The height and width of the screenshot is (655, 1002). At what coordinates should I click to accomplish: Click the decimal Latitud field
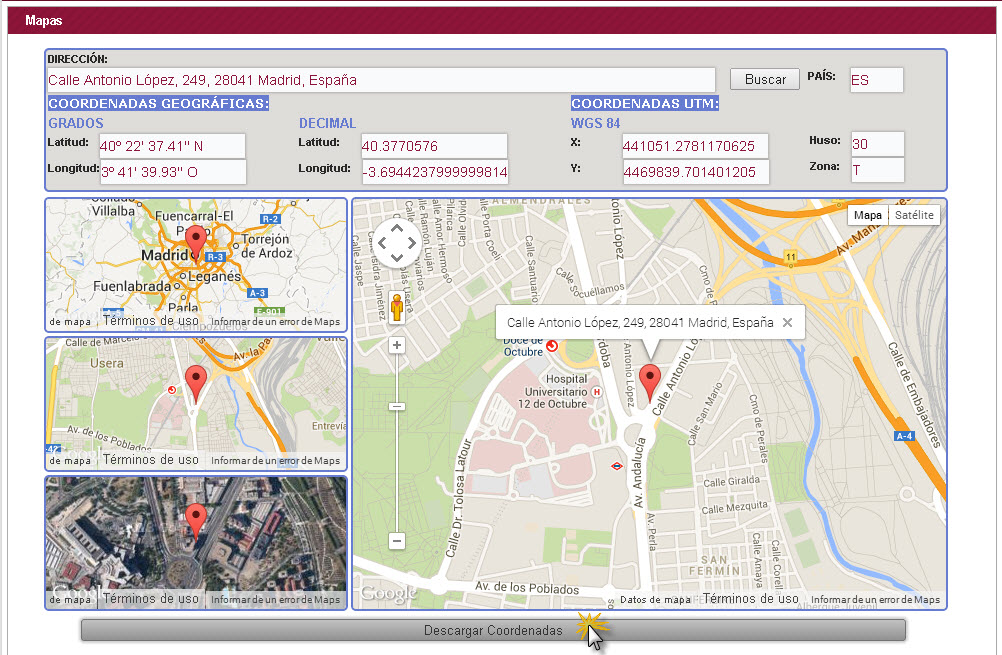click(x=434, y=146)
